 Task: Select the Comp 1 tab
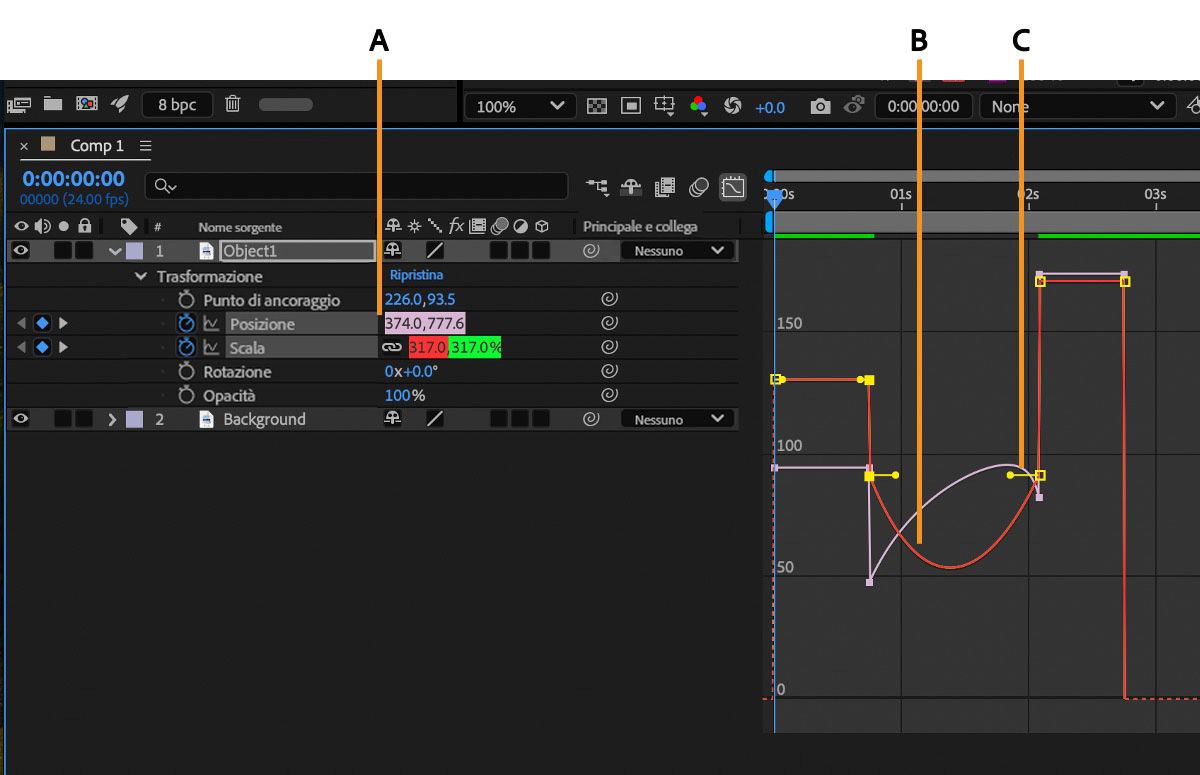coord(97,145)
